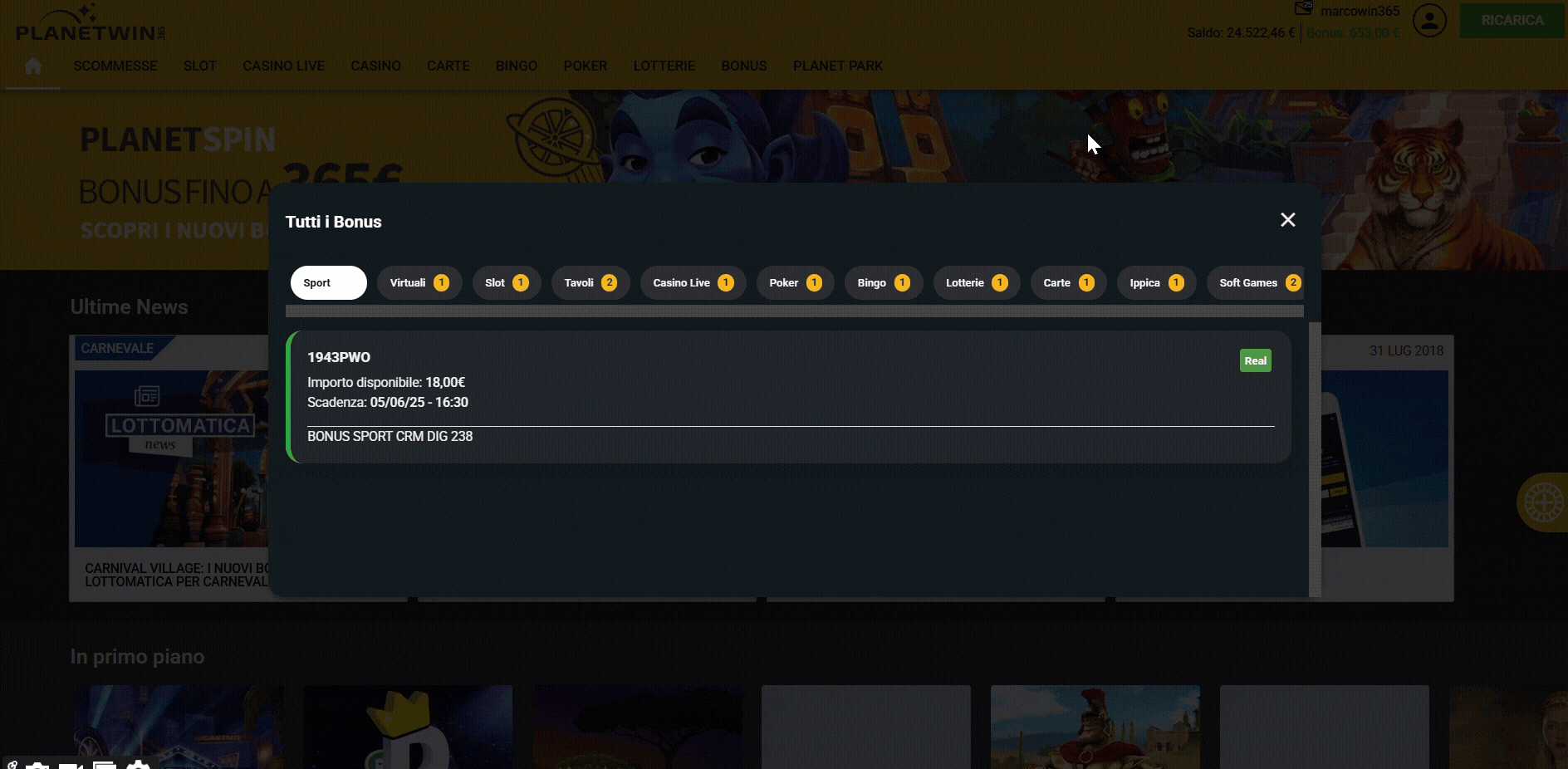The image size is (1568, 769).
Task: Open the user profile avatar icon
Action: (1430, 21)
